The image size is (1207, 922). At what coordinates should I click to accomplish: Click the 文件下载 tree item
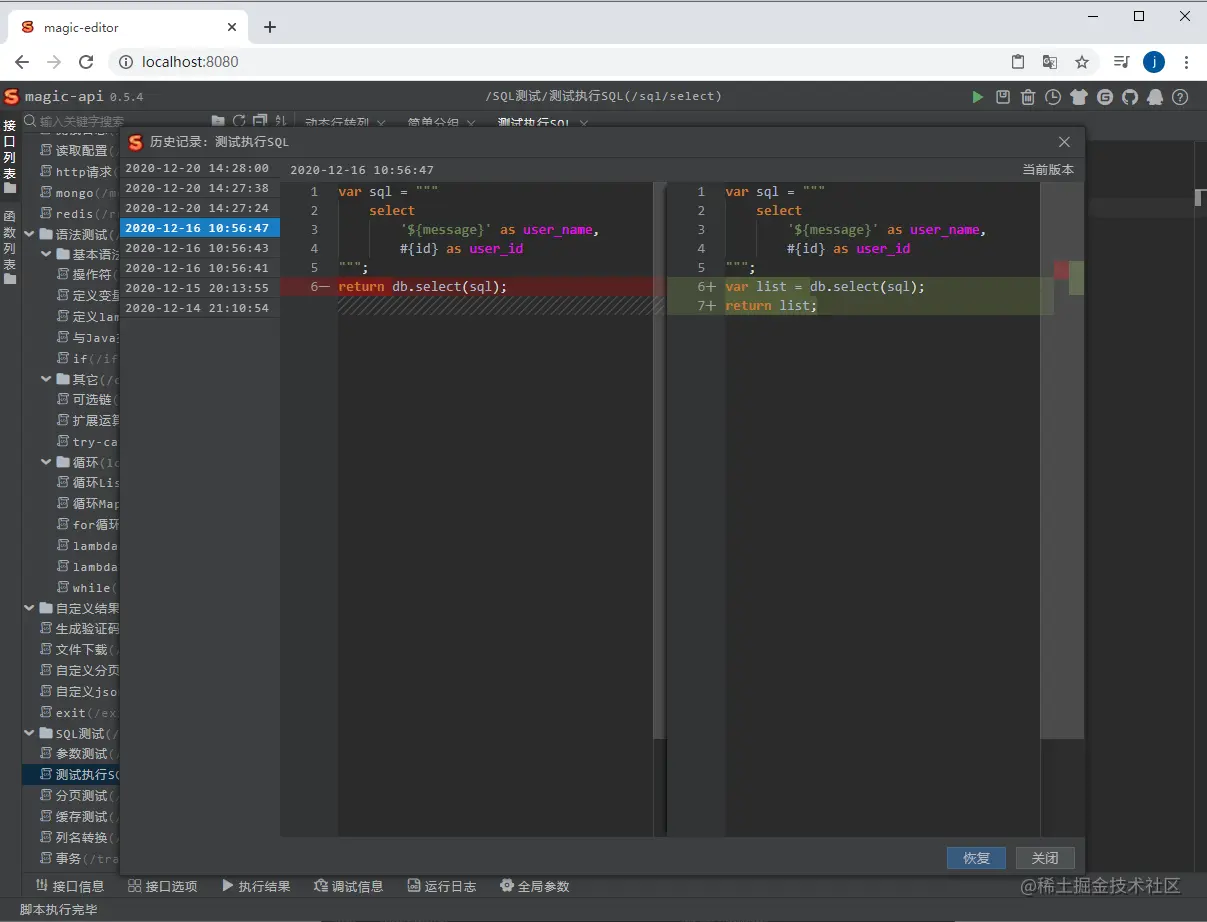coord(79,650)
